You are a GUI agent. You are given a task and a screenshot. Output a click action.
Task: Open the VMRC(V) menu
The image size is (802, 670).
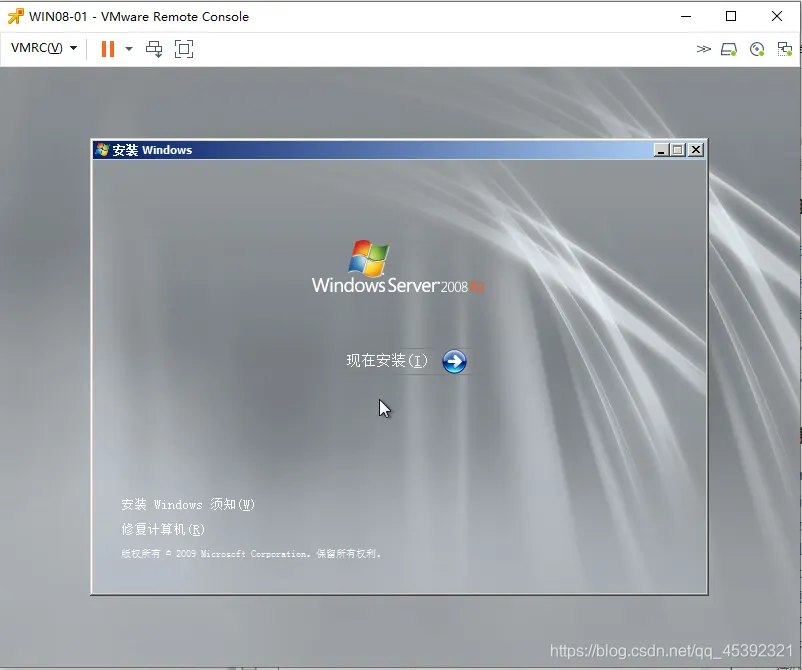pyautogui.click(x=44, y=48)
